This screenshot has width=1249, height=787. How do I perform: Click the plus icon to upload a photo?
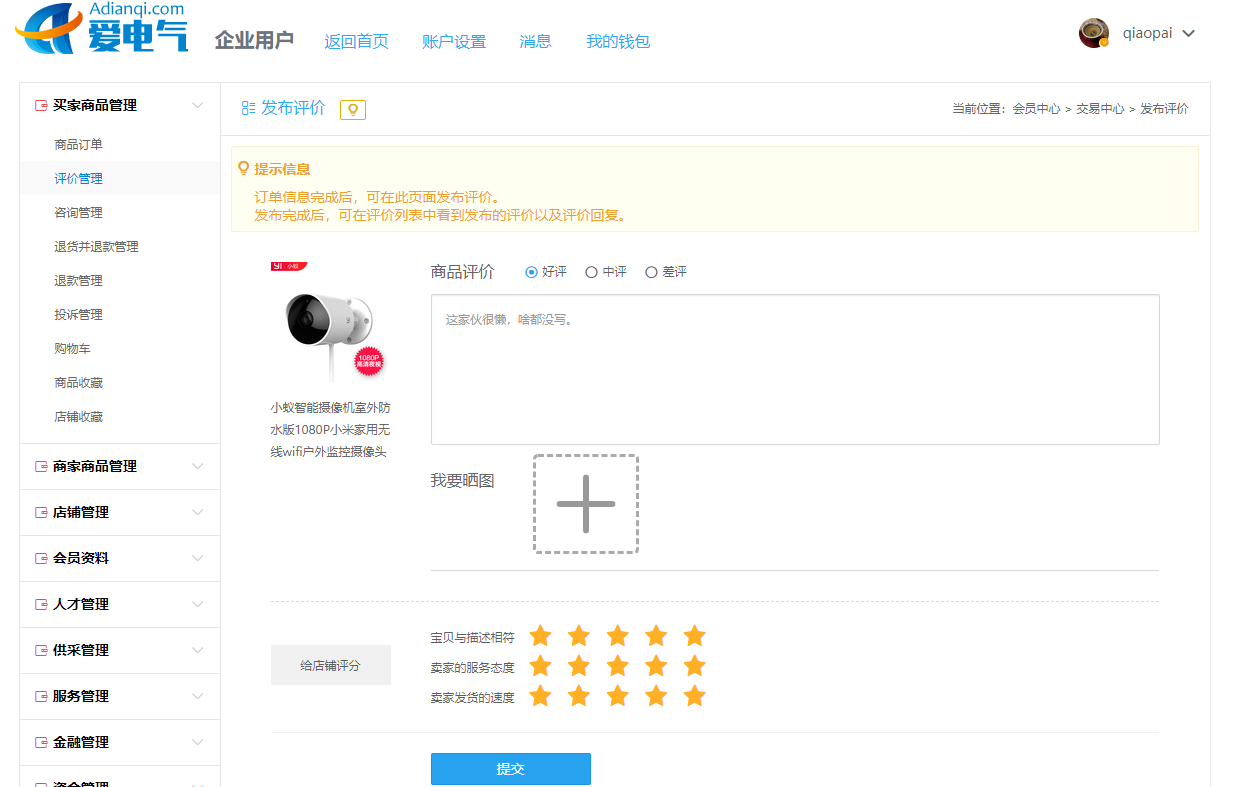coord(585,504)
